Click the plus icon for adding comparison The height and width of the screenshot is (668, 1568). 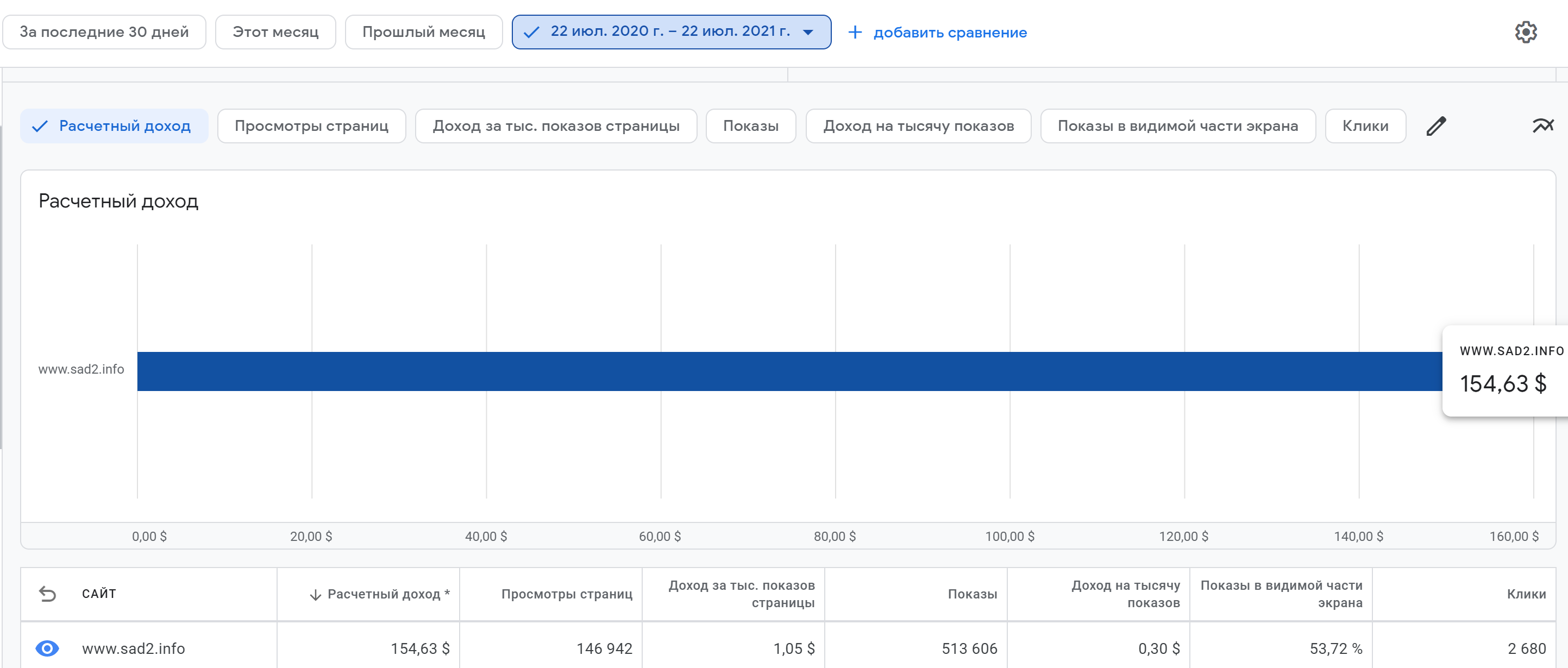855,32
